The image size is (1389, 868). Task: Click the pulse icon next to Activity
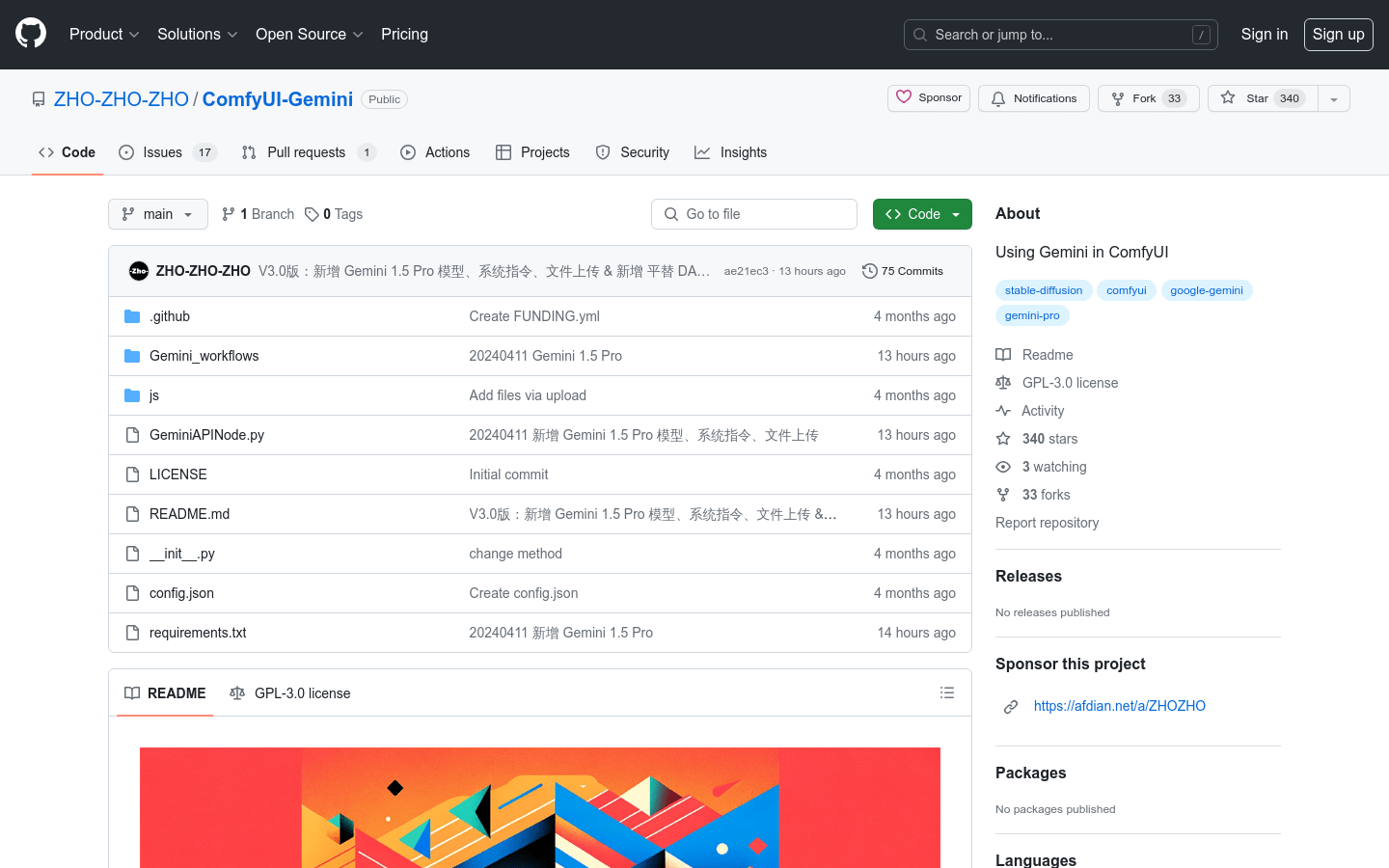(x=1003, y=411)
